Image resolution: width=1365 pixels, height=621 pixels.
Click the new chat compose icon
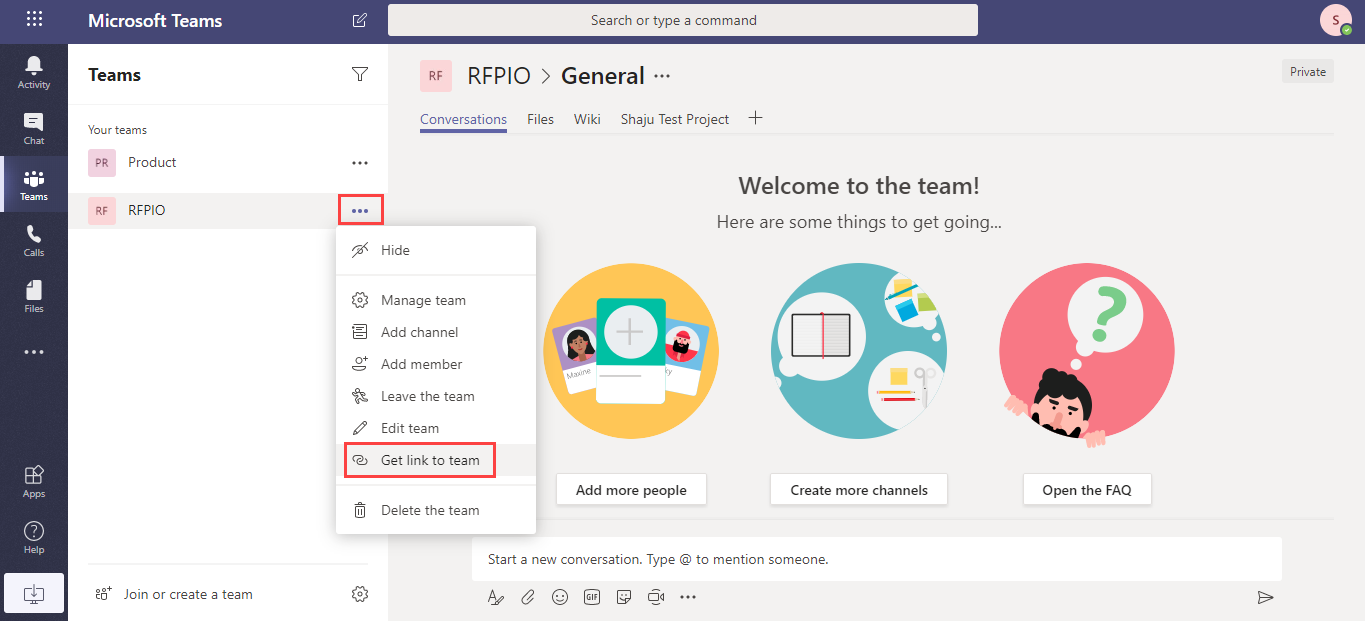[x=360, y=20]
